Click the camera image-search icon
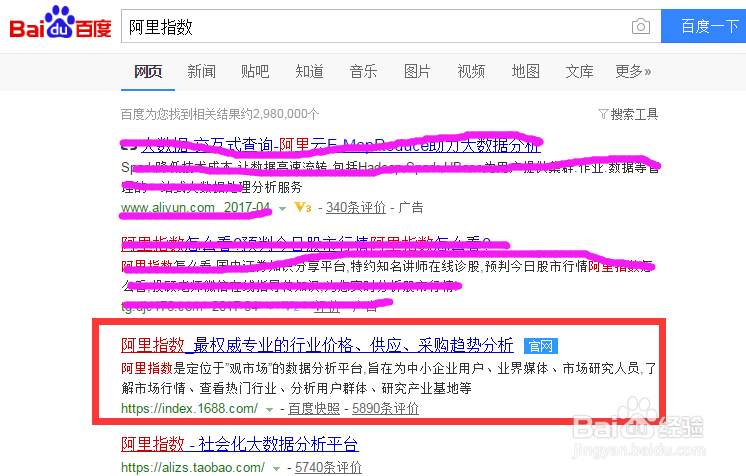 (640, 26)
